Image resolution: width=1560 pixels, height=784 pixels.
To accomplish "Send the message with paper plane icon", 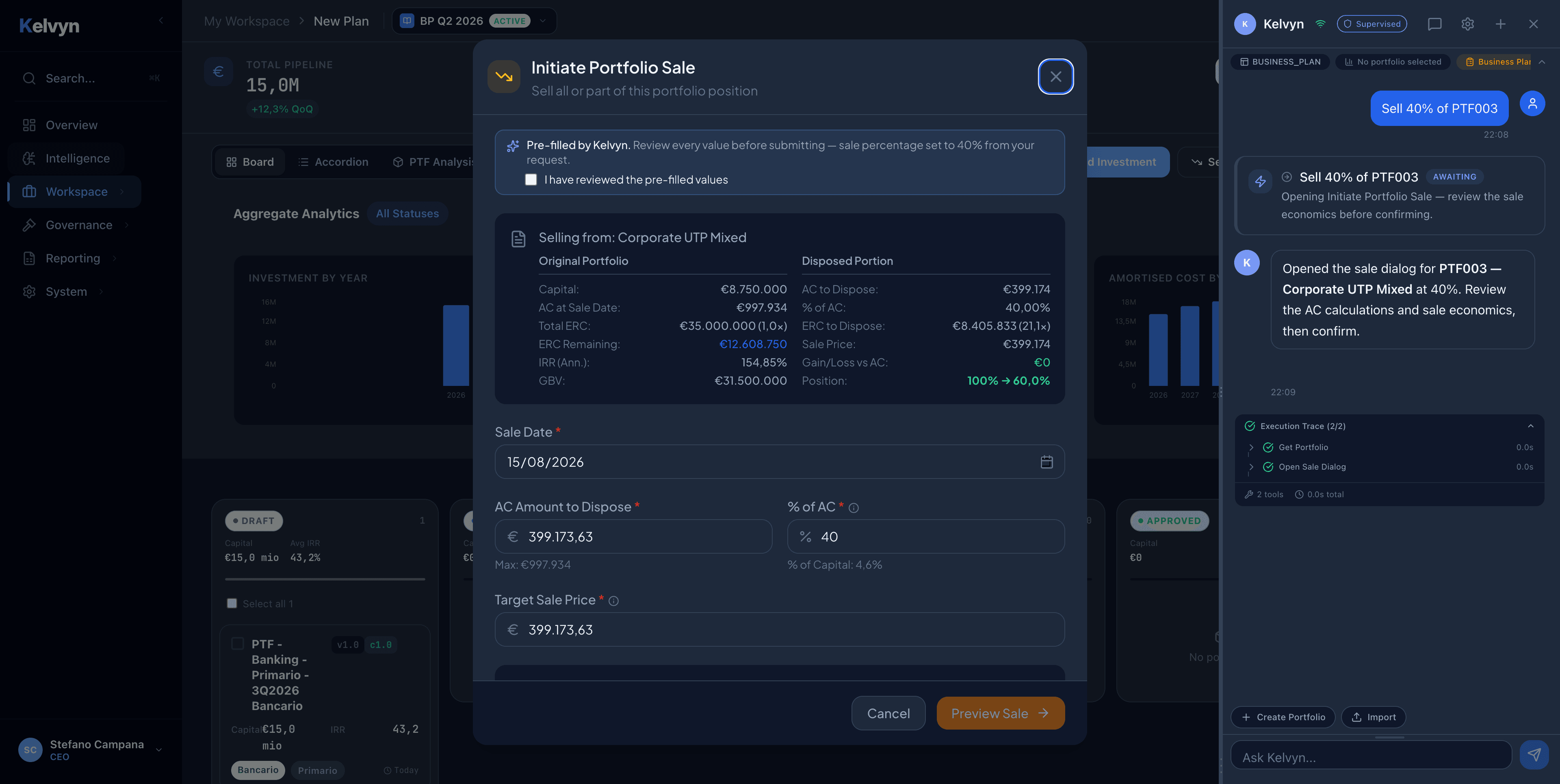I will (1534, 755).
